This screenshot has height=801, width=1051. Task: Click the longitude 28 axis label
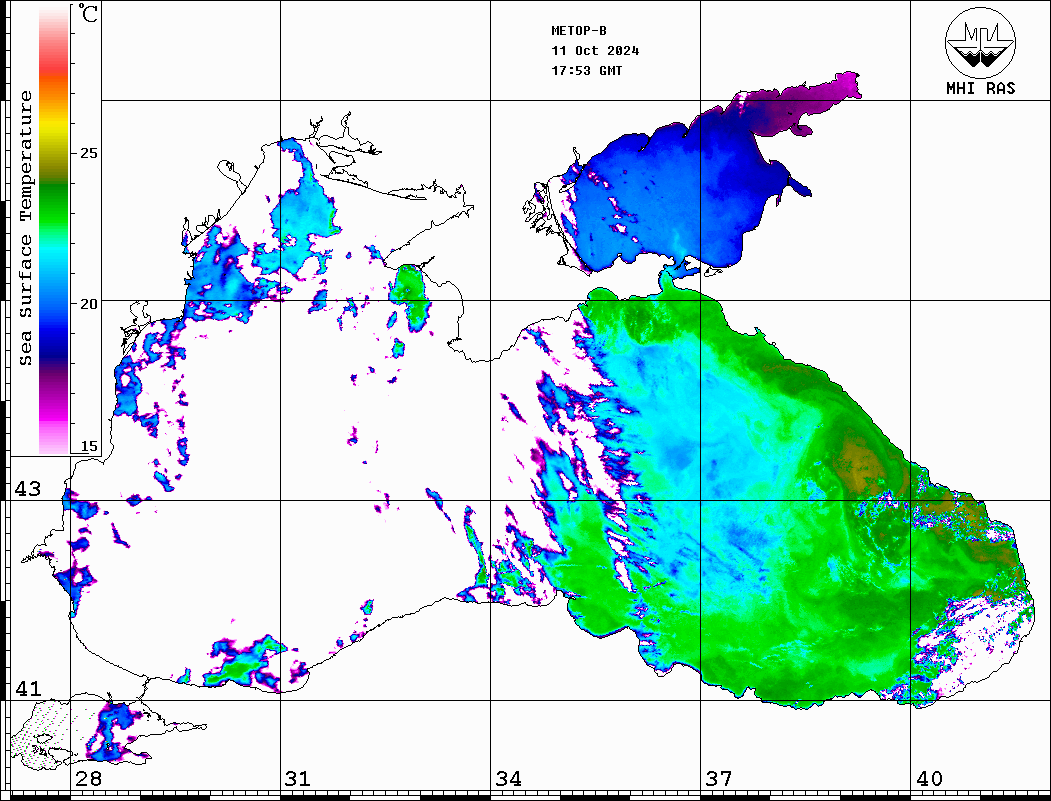tap(88, 779)
